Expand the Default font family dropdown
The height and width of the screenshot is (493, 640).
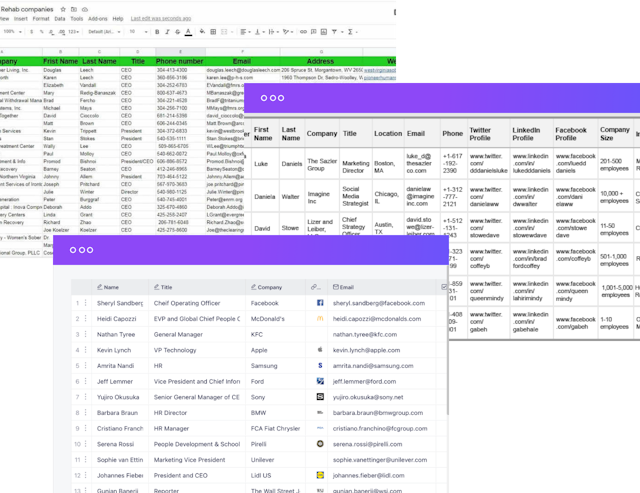point(103,32)
